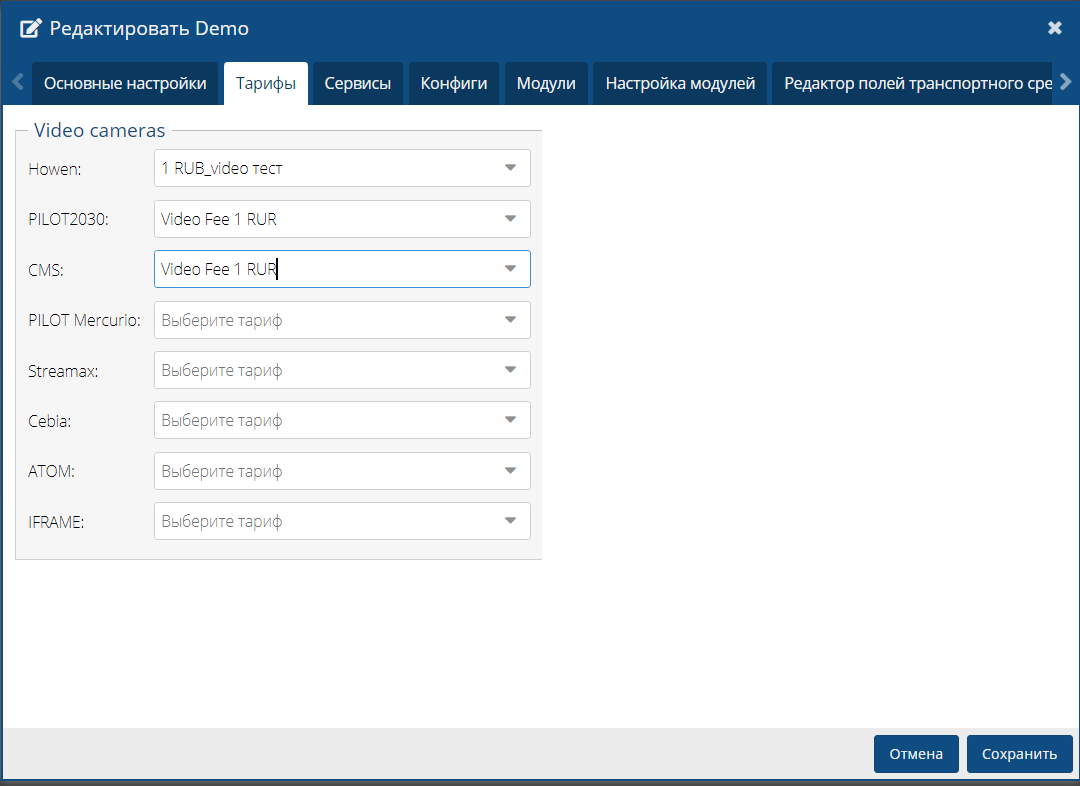Select the active Тарифы tab
This screenshot has height=786, width=1080.
click(266, 83)
